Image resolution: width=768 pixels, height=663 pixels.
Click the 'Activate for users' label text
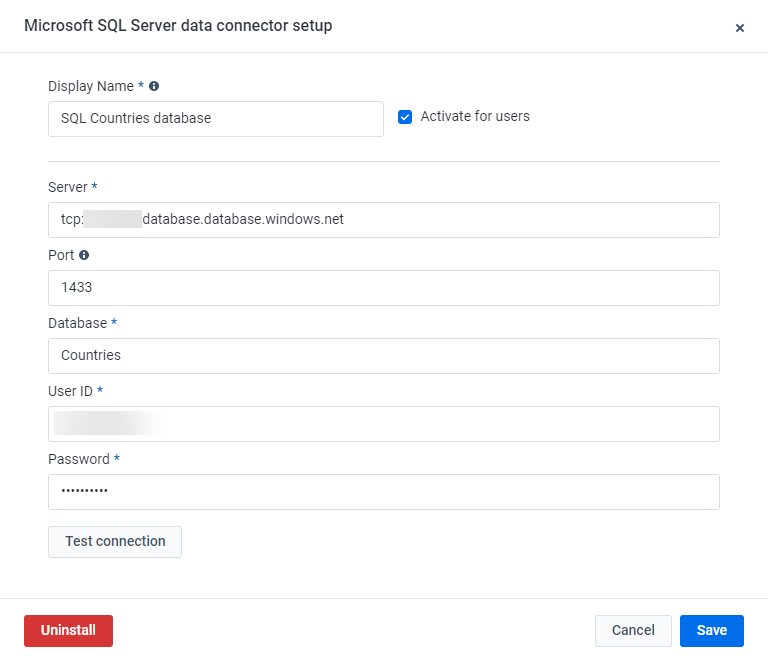click(475, 117)
